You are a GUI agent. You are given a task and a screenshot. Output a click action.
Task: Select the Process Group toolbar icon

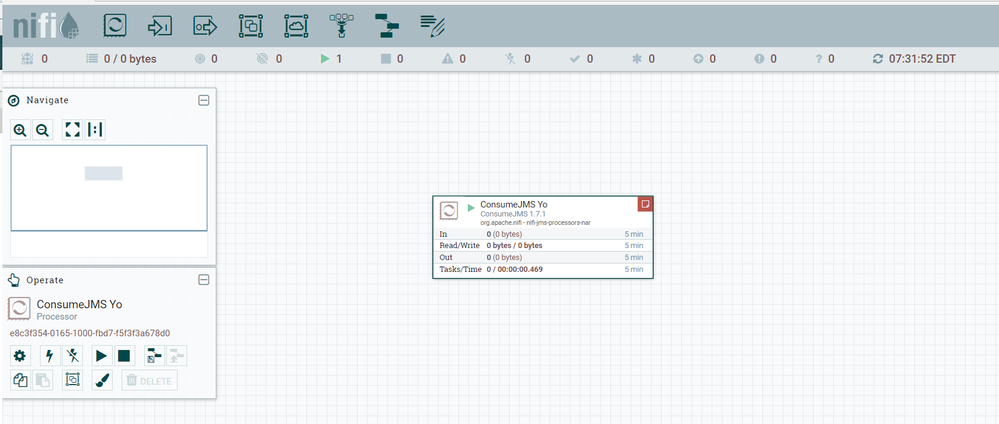(x=250, y=26)
